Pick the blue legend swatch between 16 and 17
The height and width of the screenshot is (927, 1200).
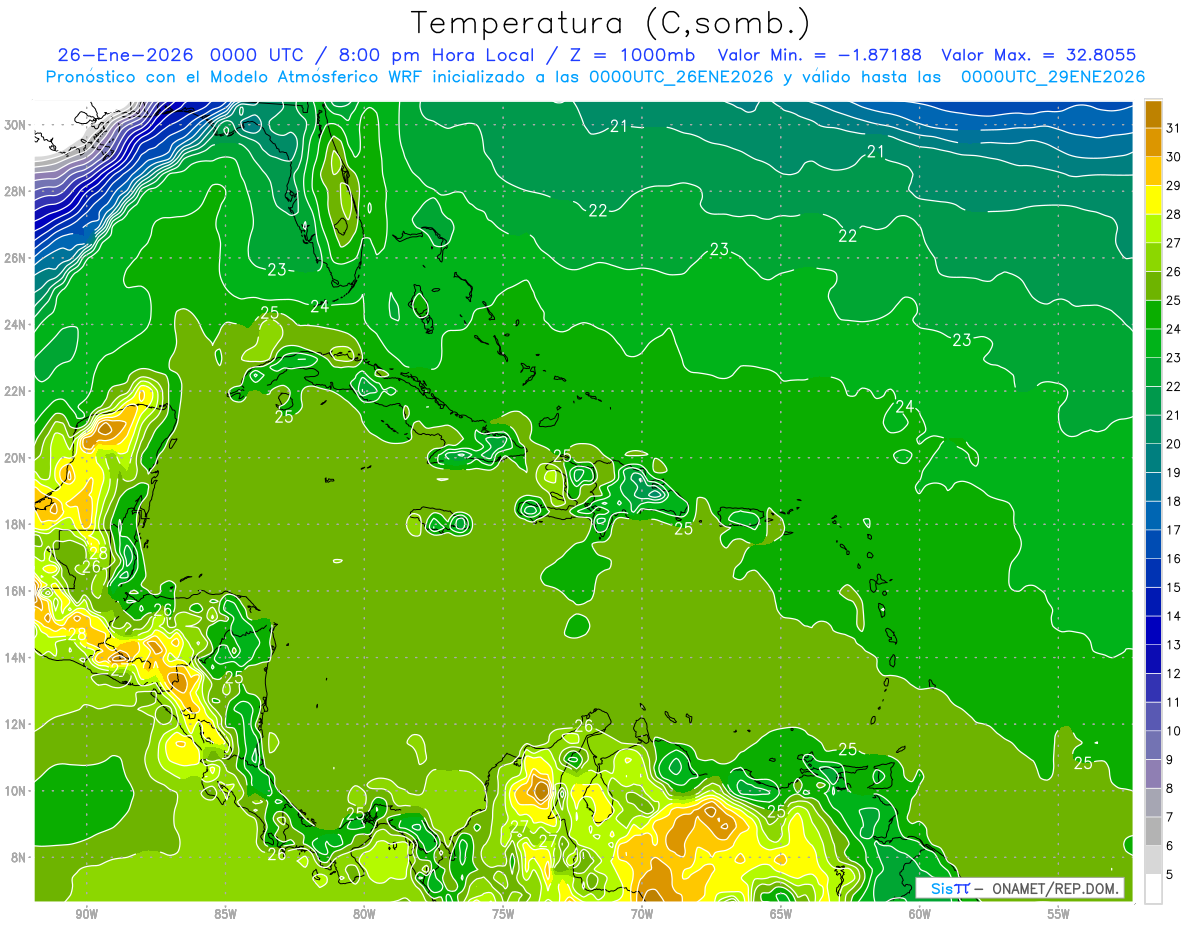(1153, 544)
